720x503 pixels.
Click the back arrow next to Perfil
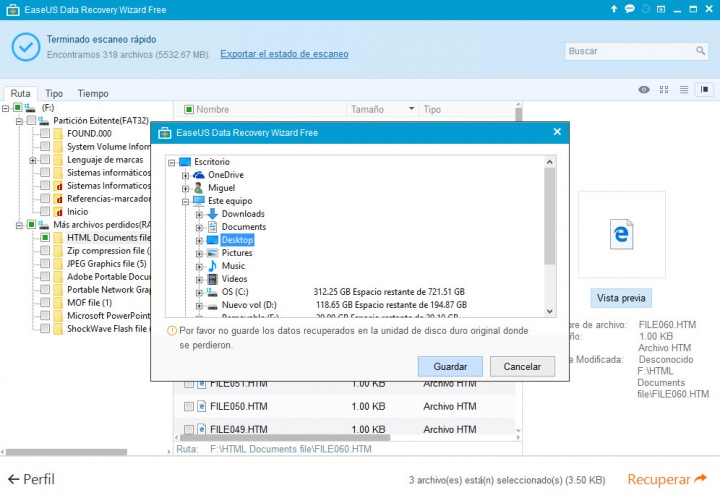pyautogui.click(x=14, y=479)
